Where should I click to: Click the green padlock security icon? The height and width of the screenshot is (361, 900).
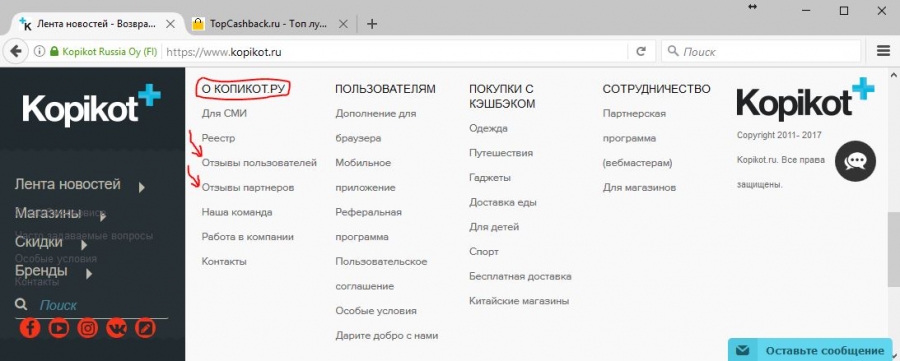click(x=55, y=52)
